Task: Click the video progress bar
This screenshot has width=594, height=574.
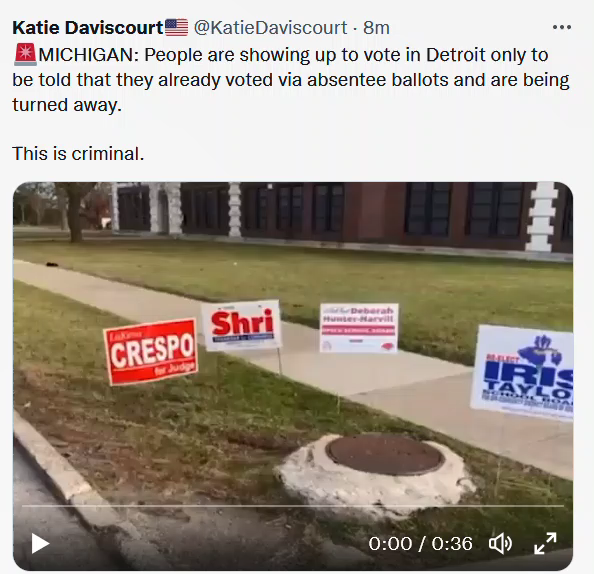Action: 293,506
